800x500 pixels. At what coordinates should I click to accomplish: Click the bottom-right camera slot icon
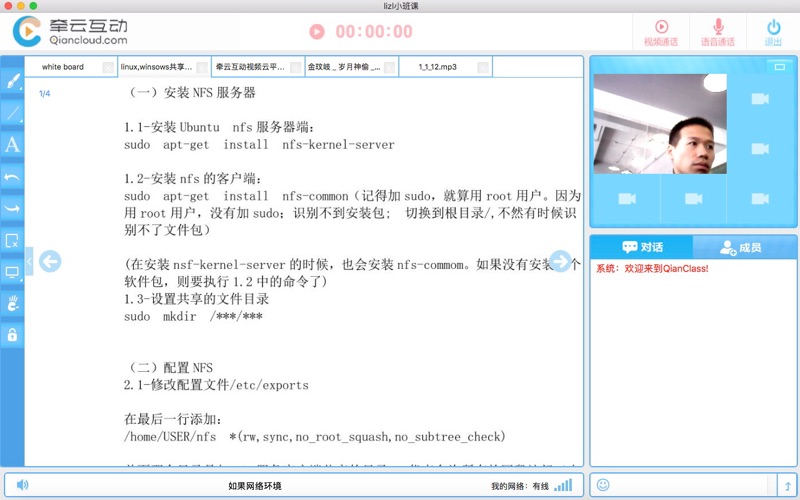coord(760,198)
